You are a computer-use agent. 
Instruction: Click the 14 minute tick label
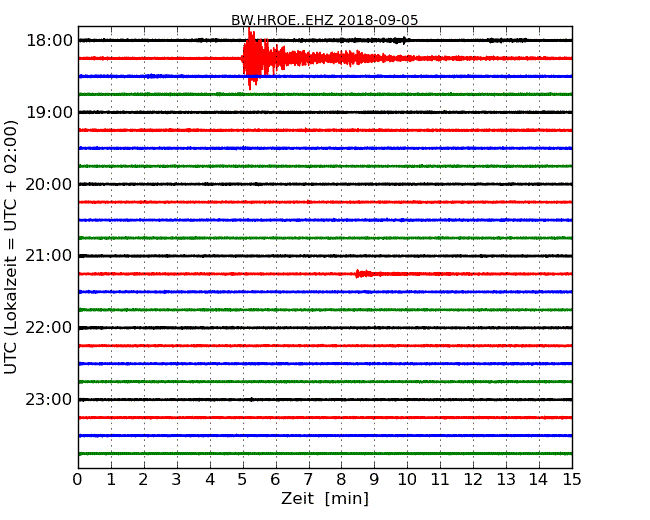[539, 480]
